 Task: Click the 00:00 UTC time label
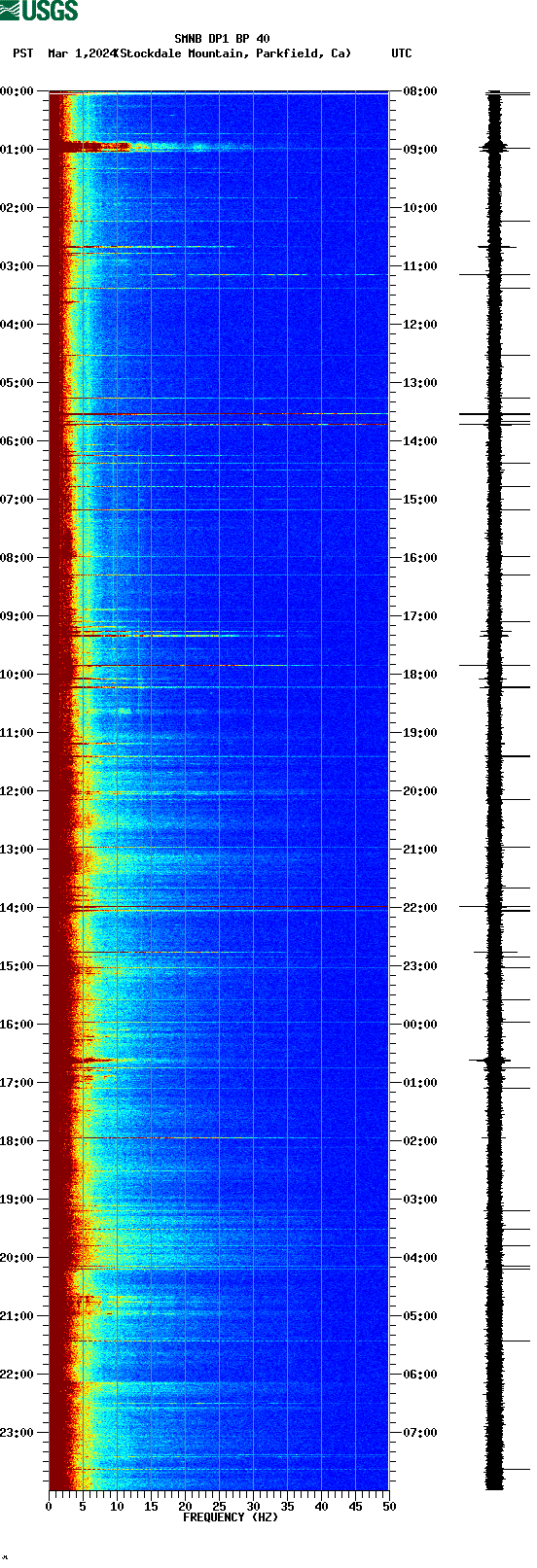[x=420, y=1025]
